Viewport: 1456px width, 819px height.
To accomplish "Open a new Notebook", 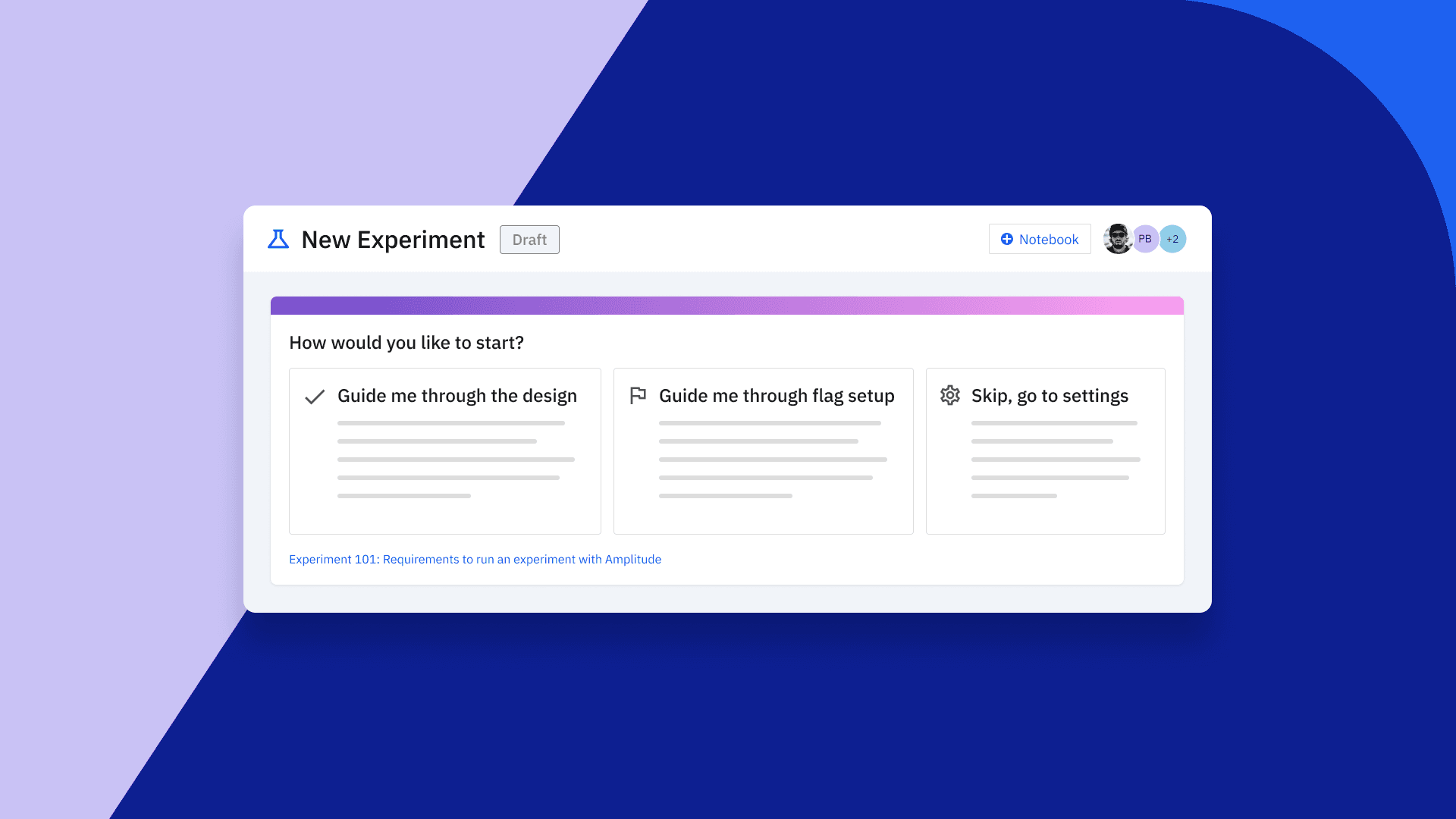I will [x=1040, y=239].
